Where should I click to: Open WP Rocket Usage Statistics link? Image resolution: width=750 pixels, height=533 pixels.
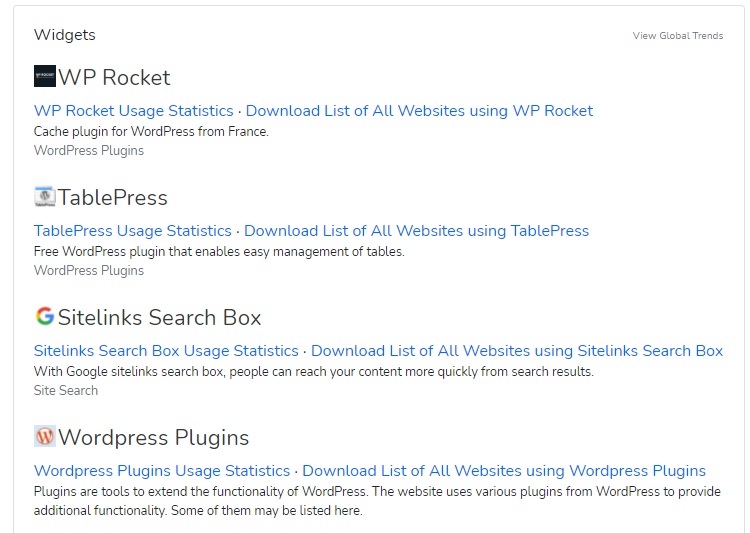pyautogui.click(x=133, y=111)
